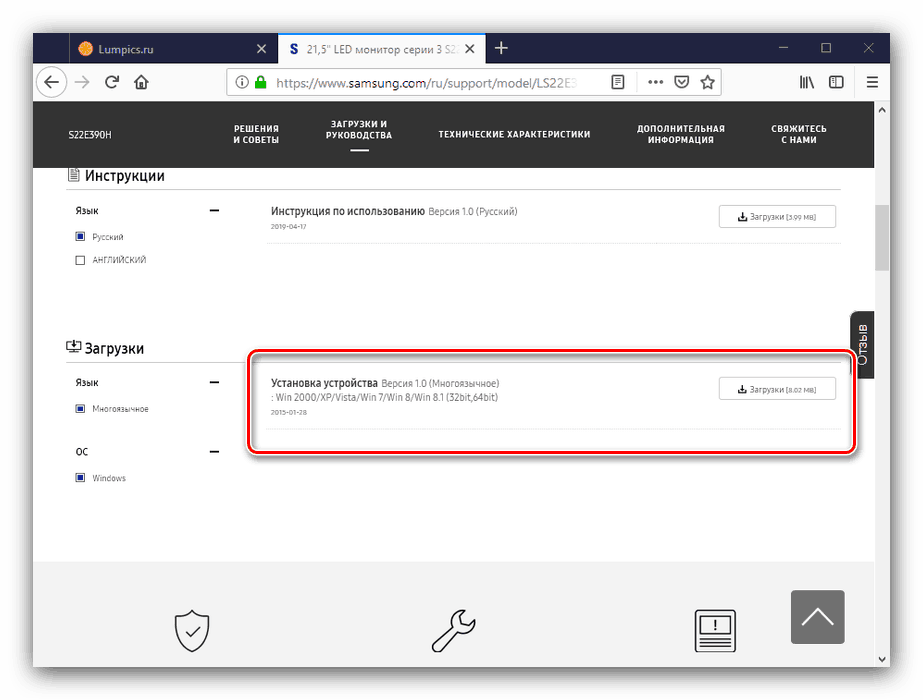Viewport: 923px width, 700px height.
Task: Toggle reader view icon in address bar
Action: pos(617,82)
